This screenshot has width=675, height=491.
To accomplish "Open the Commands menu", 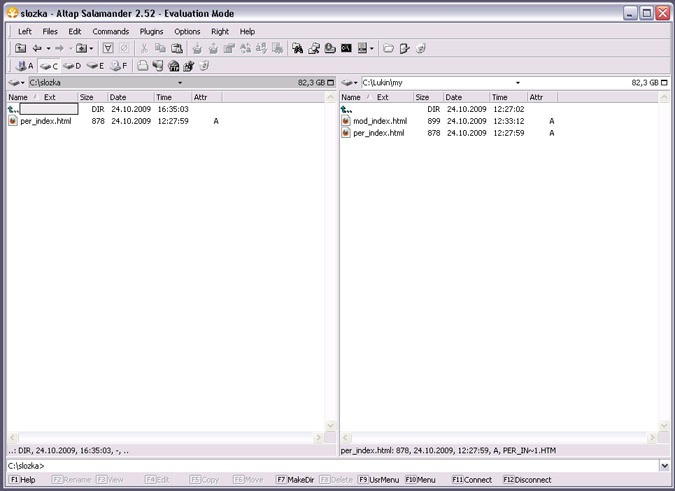I will pyautogui.click(x=110, y=31).
